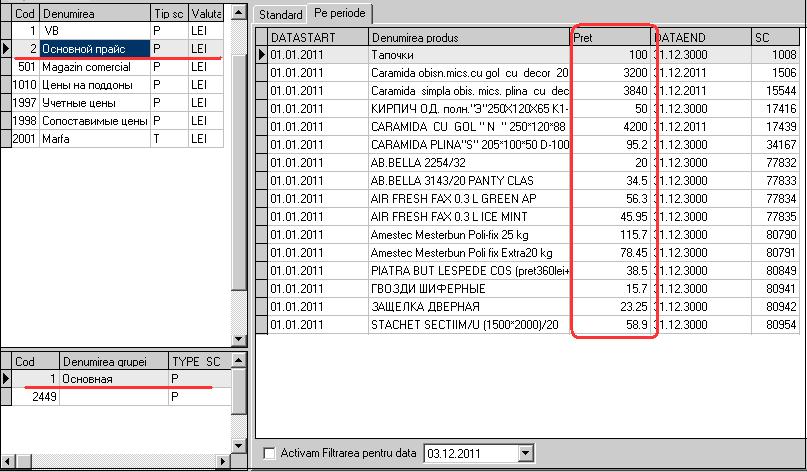Viewport: 807px width, 472px height.
Task: Click ГВОЗДИ ШИФЕРНЫЕ product cell
Action: (469, 289)
